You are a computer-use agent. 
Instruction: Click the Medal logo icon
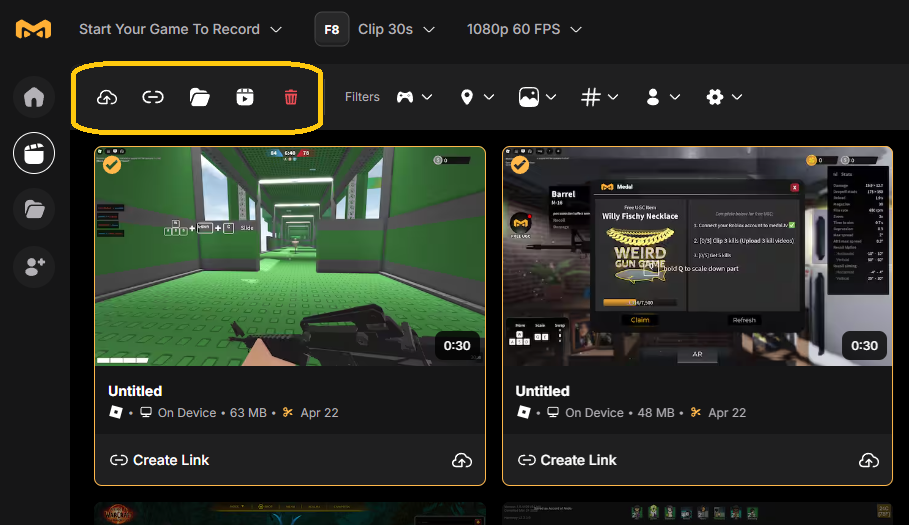tap(33, 29)
